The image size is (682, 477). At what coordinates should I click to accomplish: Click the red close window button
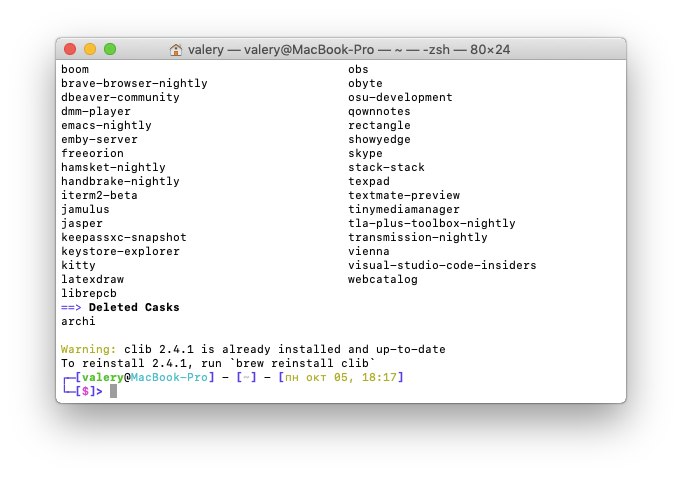tap(70, 49)
